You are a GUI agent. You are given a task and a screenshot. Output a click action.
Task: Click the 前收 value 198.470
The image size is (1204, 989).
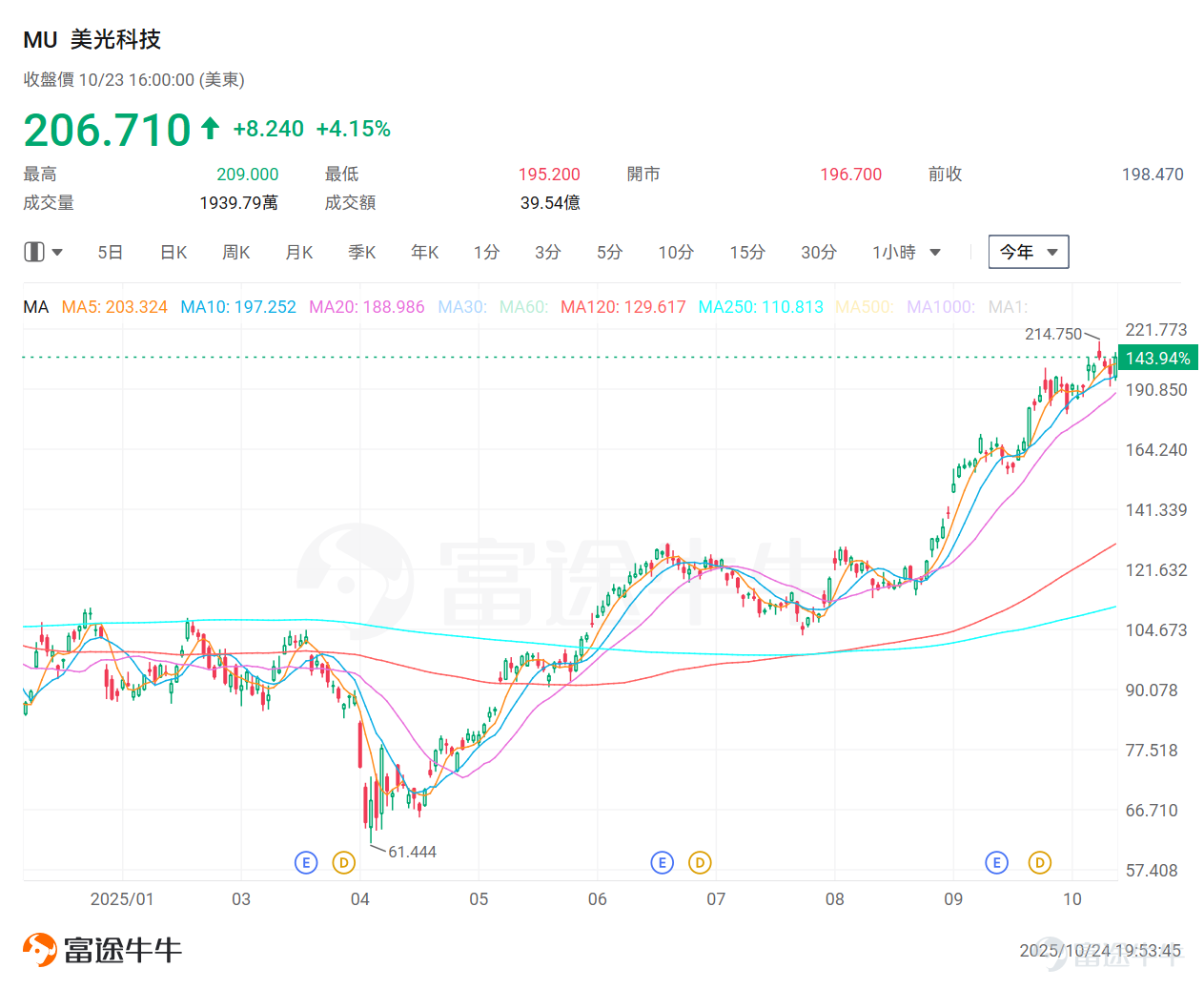(x=1153, y=175)
